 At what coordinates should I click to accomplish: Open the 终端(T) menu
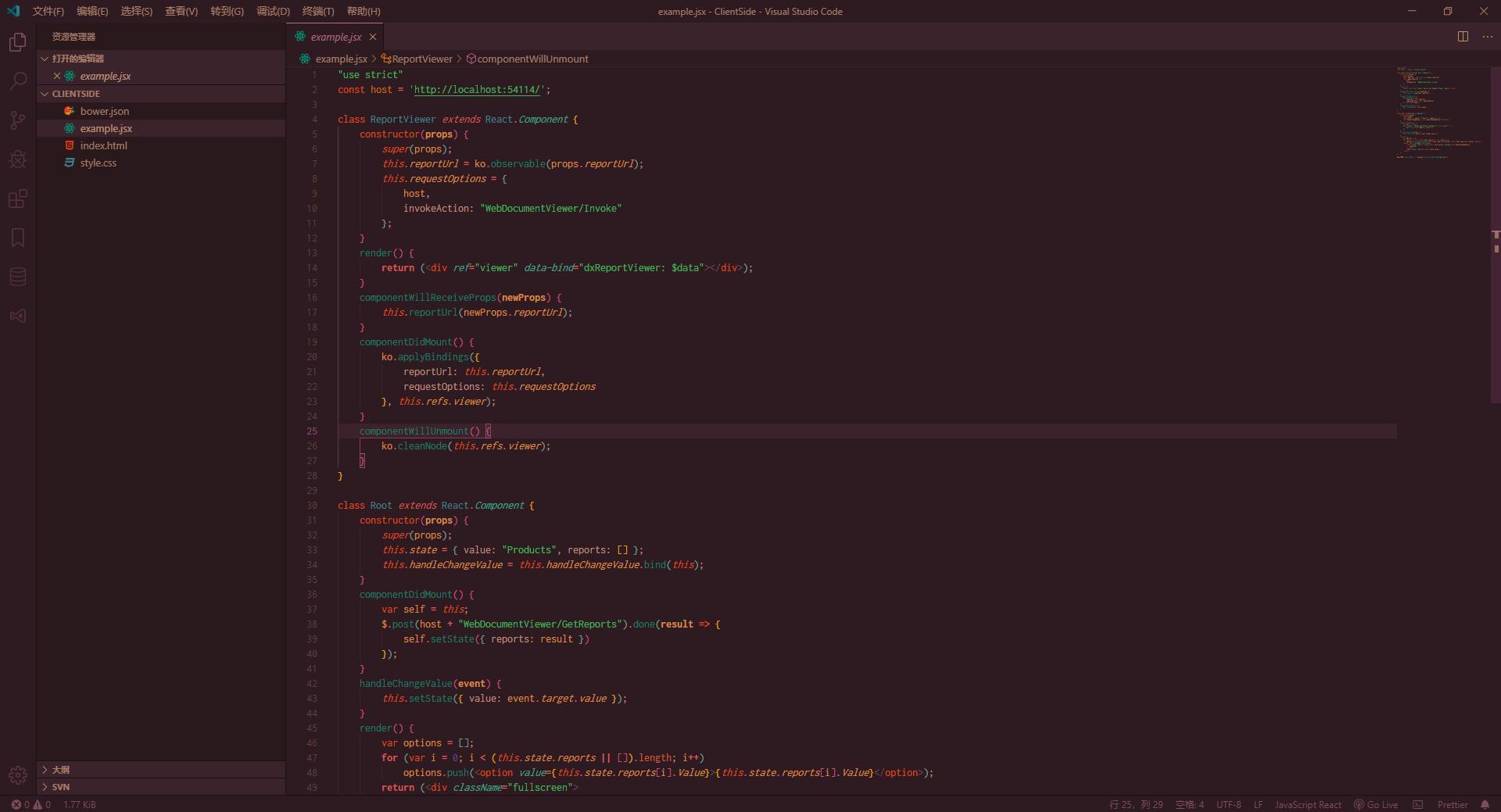317,12
